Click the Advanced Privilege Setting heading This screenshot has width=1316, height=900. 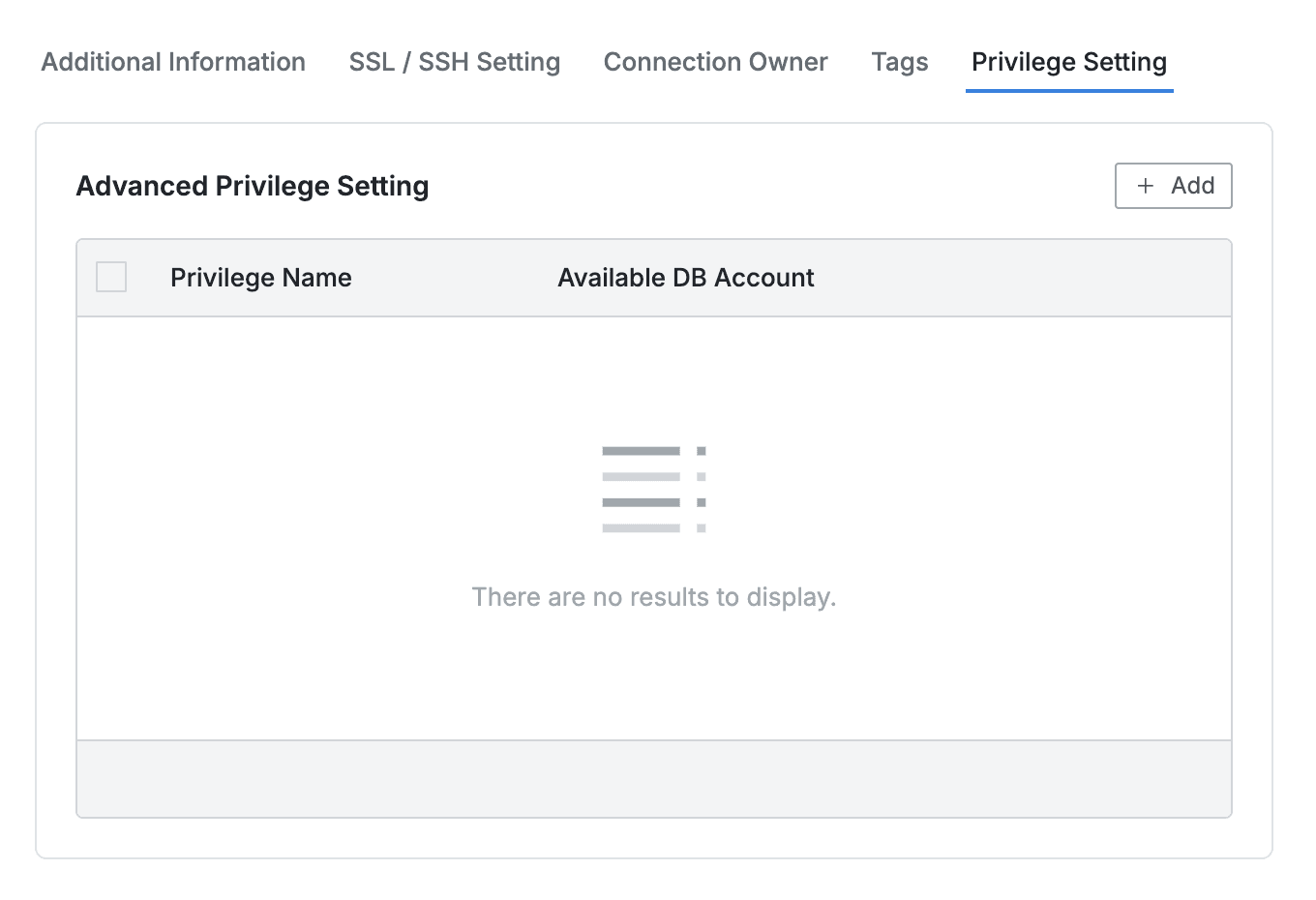coord(253,186)
